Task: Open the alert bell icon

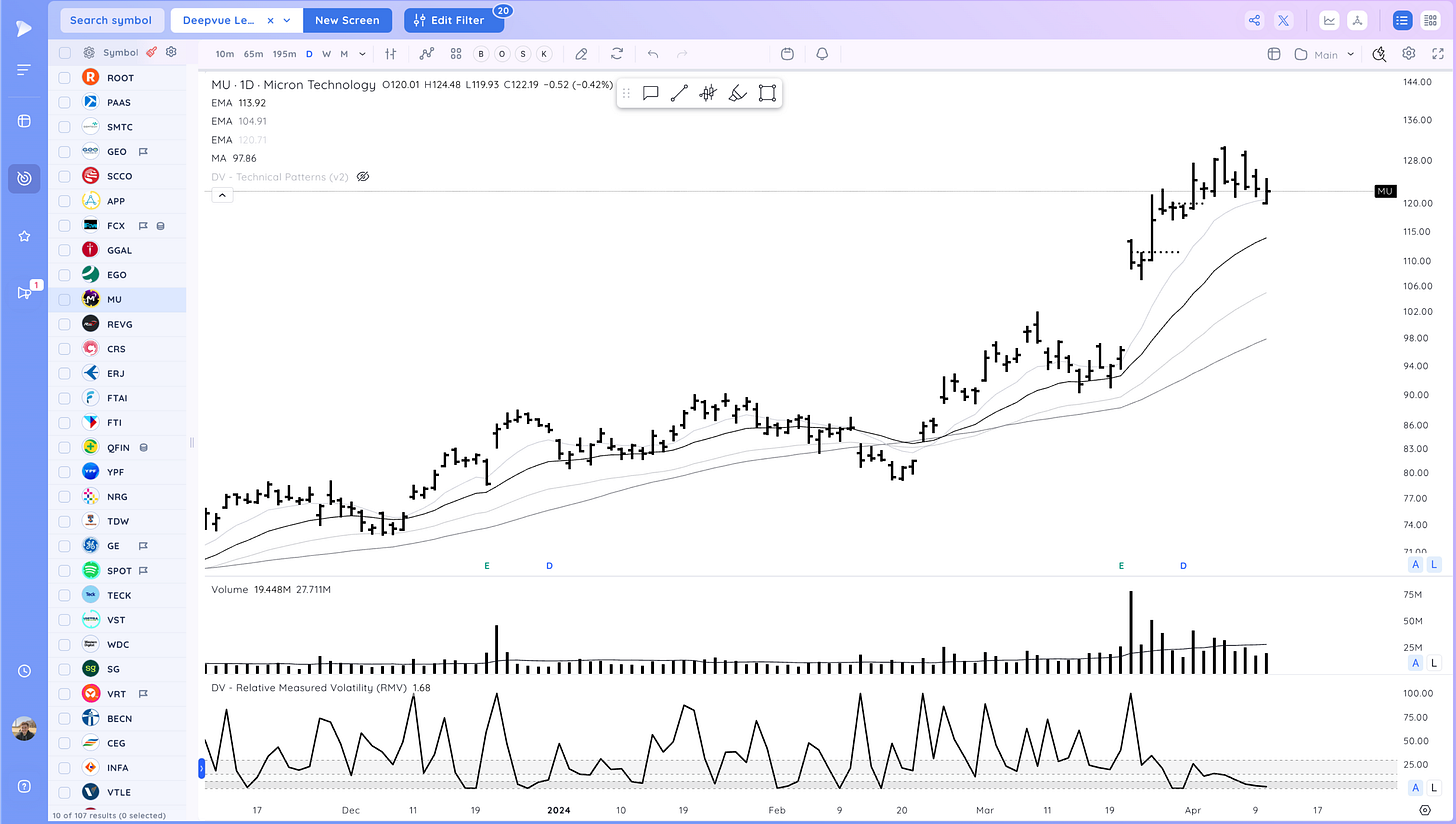Action: click(x=822, y=54)
